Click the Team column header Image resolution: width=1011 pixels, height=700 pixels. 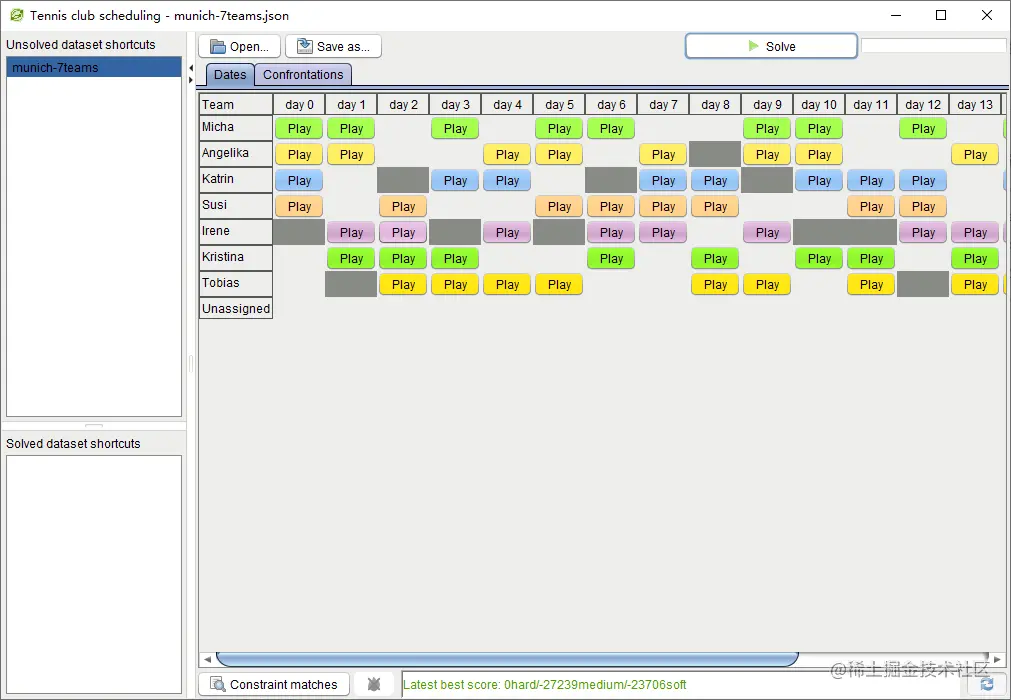click(236, 104)
